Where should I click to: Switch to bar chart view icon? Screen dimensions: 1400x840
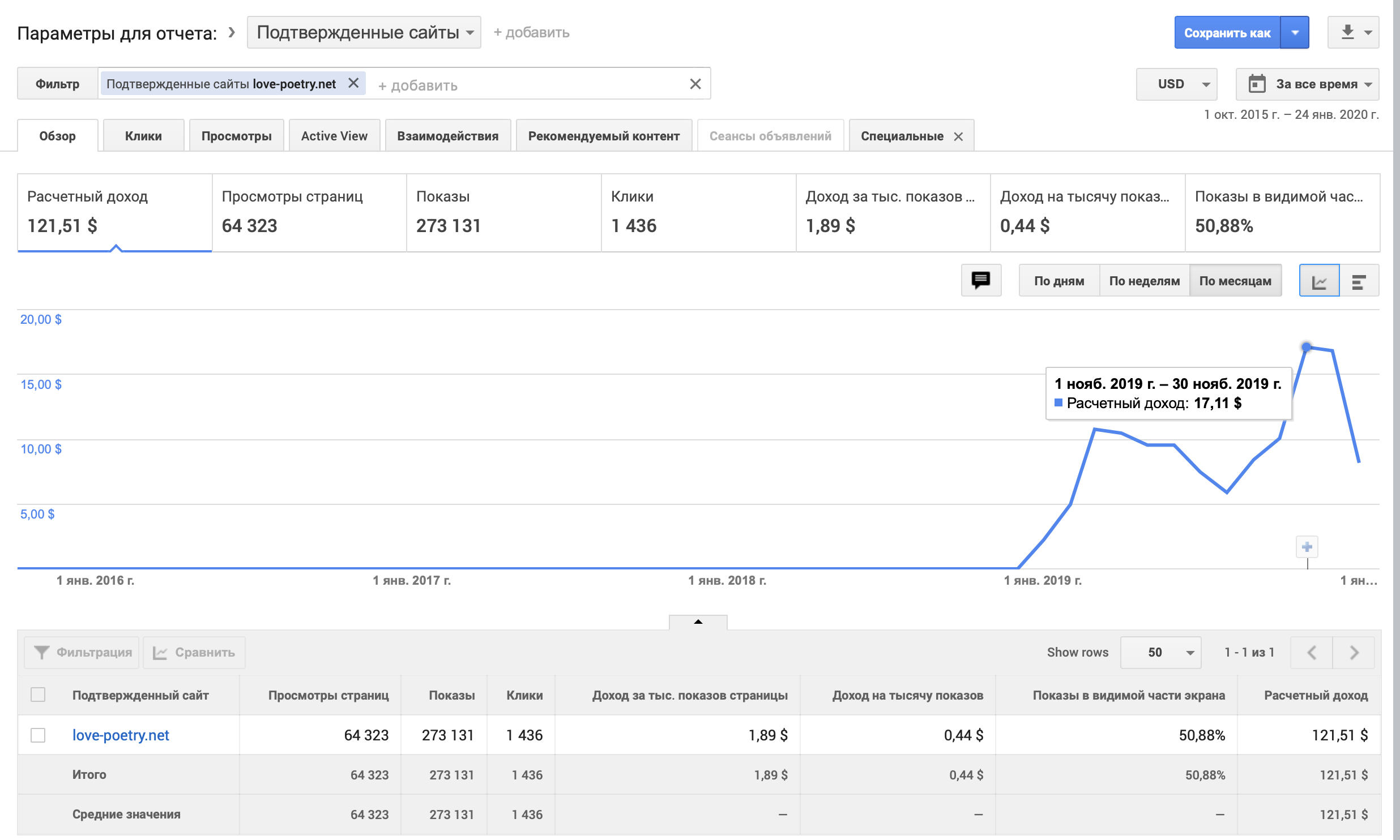(x=1359, y=281)
